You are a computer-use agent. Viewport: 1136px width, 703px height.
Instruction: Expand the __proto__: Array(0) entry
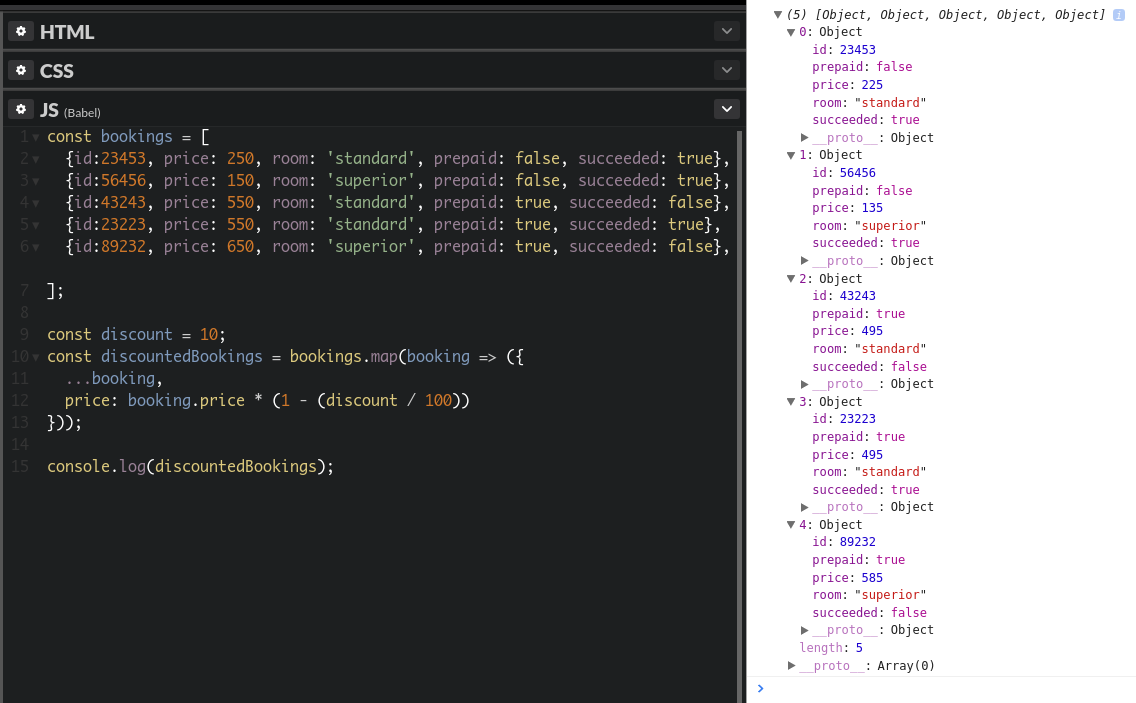point(791,665)
